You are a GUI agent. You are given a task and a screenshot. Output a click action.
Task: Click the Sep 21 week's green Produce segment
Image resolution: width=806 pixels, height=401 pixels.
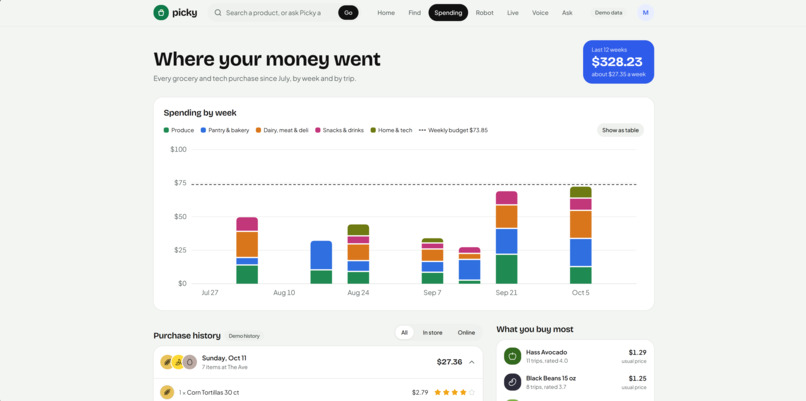(x=506, y=269)
